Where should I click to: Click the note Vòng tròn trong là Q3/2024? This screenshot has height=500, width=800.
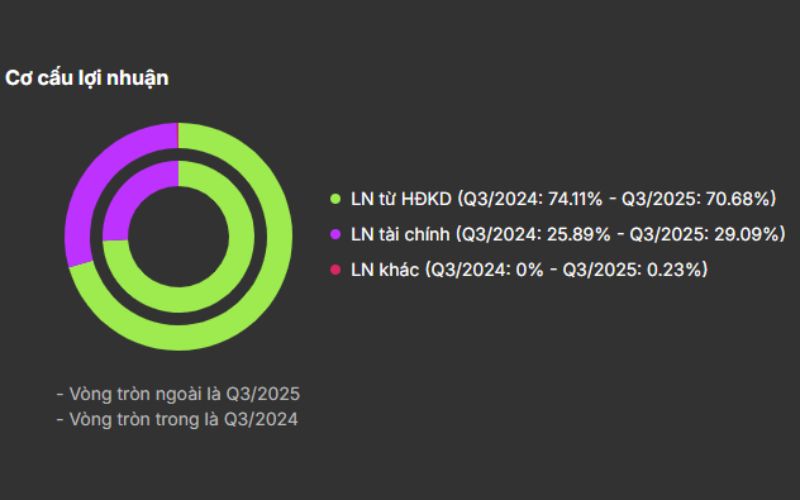(177, 419)
